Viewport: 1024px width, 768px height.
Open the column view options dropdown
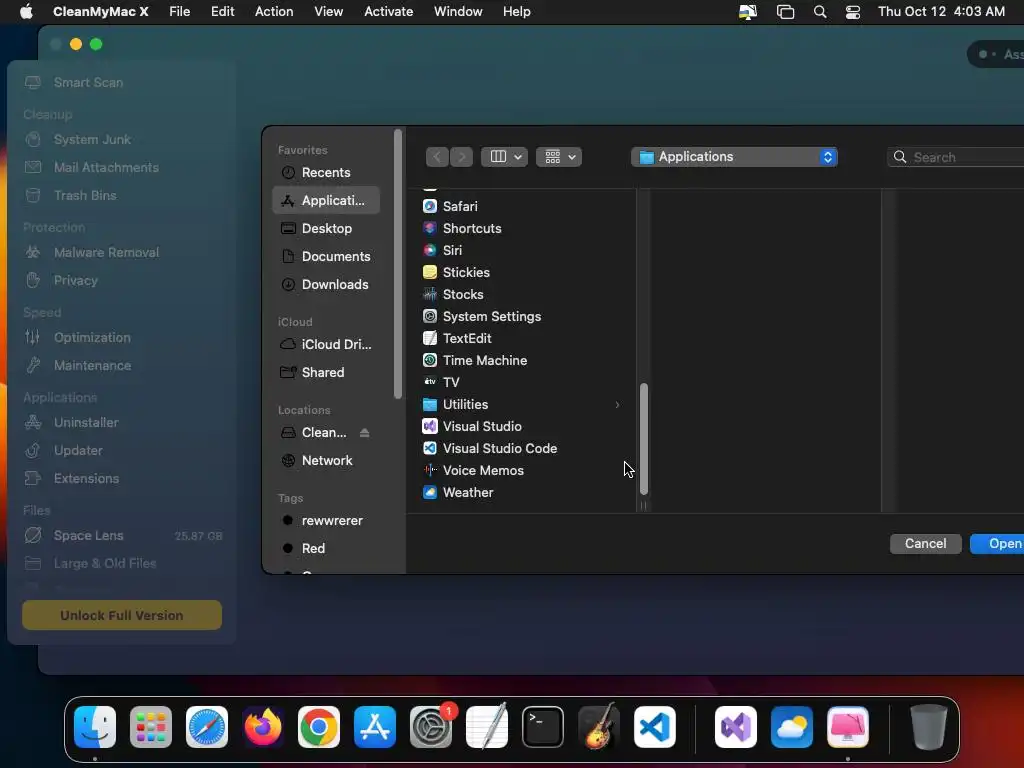tap(504, 157)
